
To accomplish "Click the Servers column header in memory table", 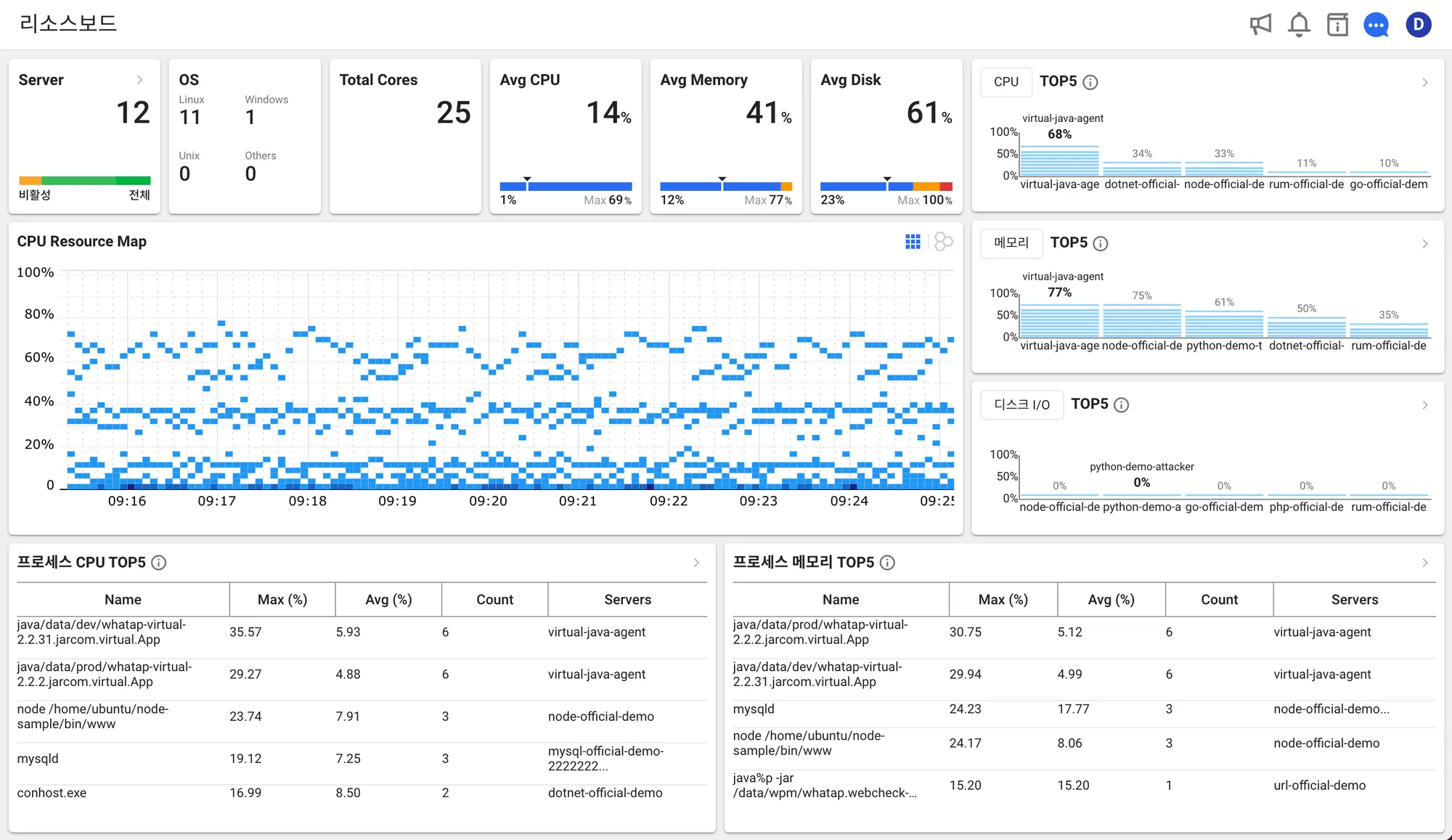I will point(1354,600).
